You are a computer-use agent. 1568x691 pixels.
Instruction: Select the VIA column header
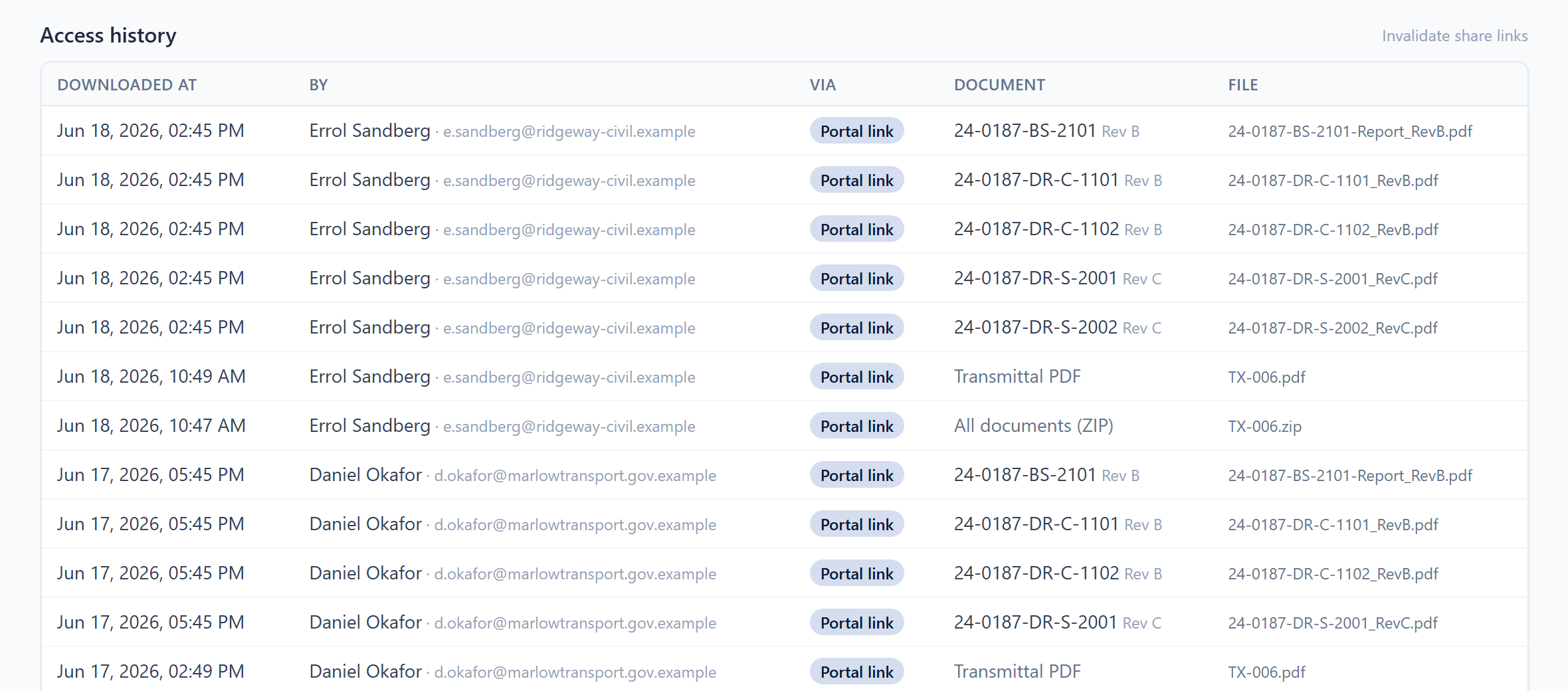click(823, 85)
